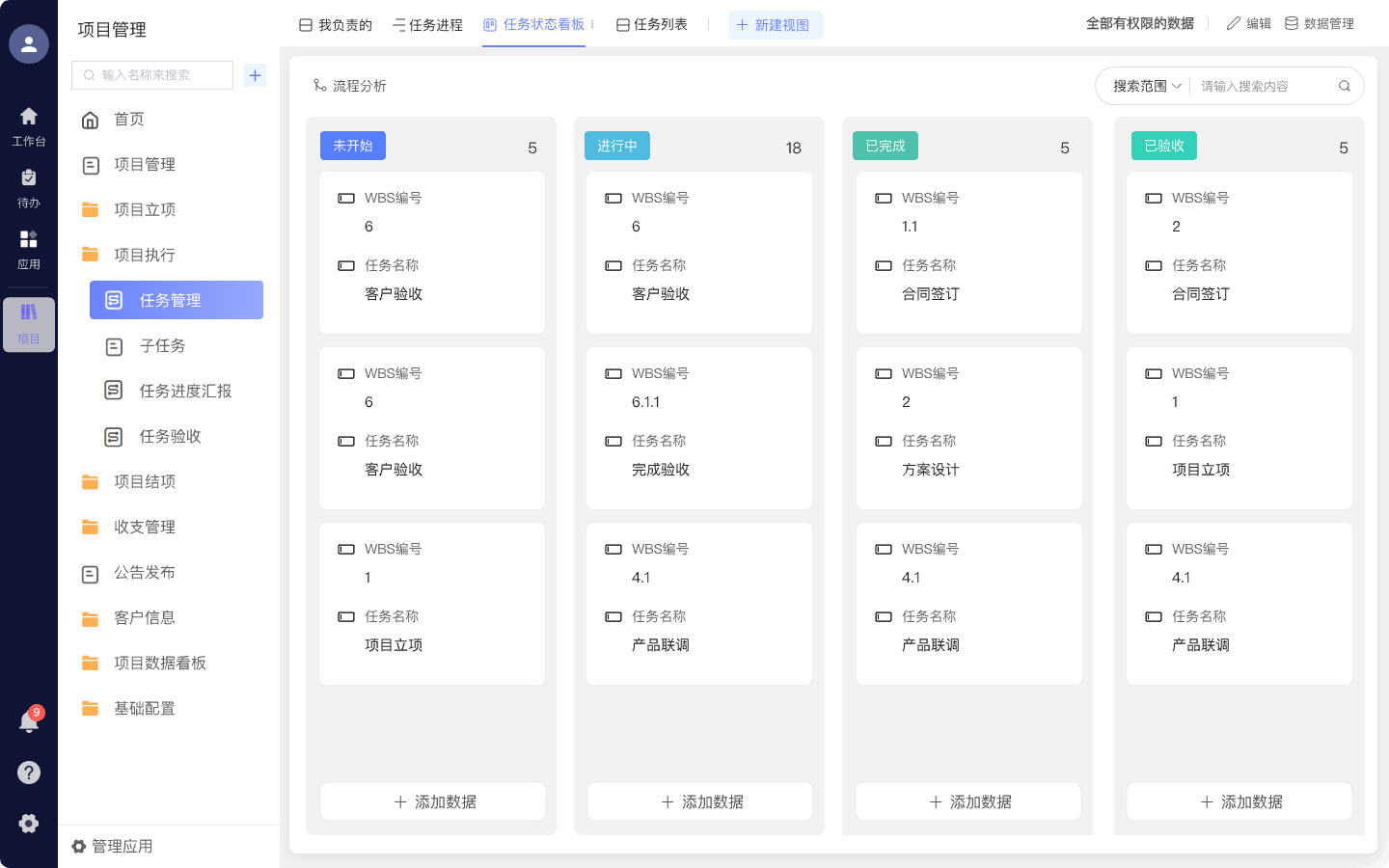The image size is (1389, 868).
Task: Open the settings gear in sidebar
Action: [29, 823]
